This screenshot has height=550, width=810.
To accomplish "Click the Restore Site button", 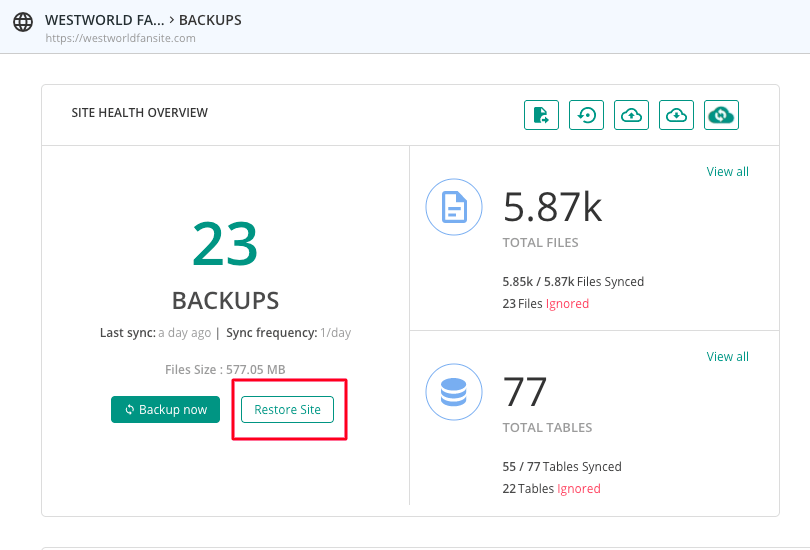I will (287, 410).
